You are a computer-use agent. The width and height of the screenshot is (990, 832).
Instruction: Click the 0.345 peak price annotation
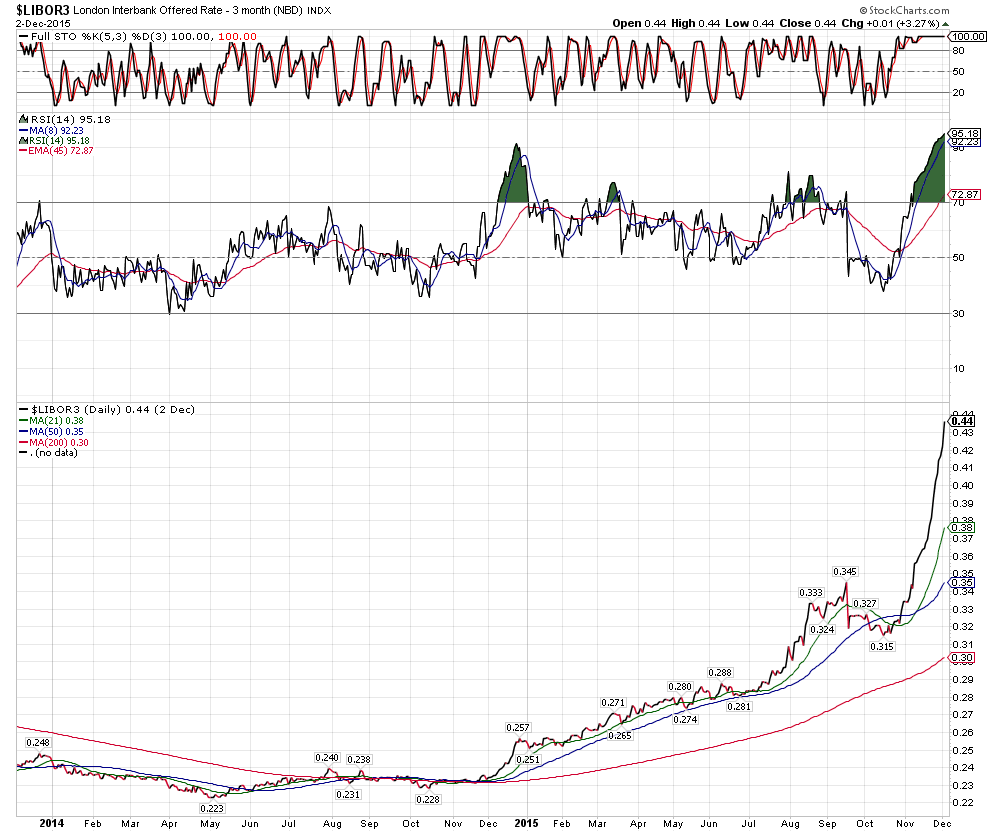pyautogui.click(x=845, y=572)
